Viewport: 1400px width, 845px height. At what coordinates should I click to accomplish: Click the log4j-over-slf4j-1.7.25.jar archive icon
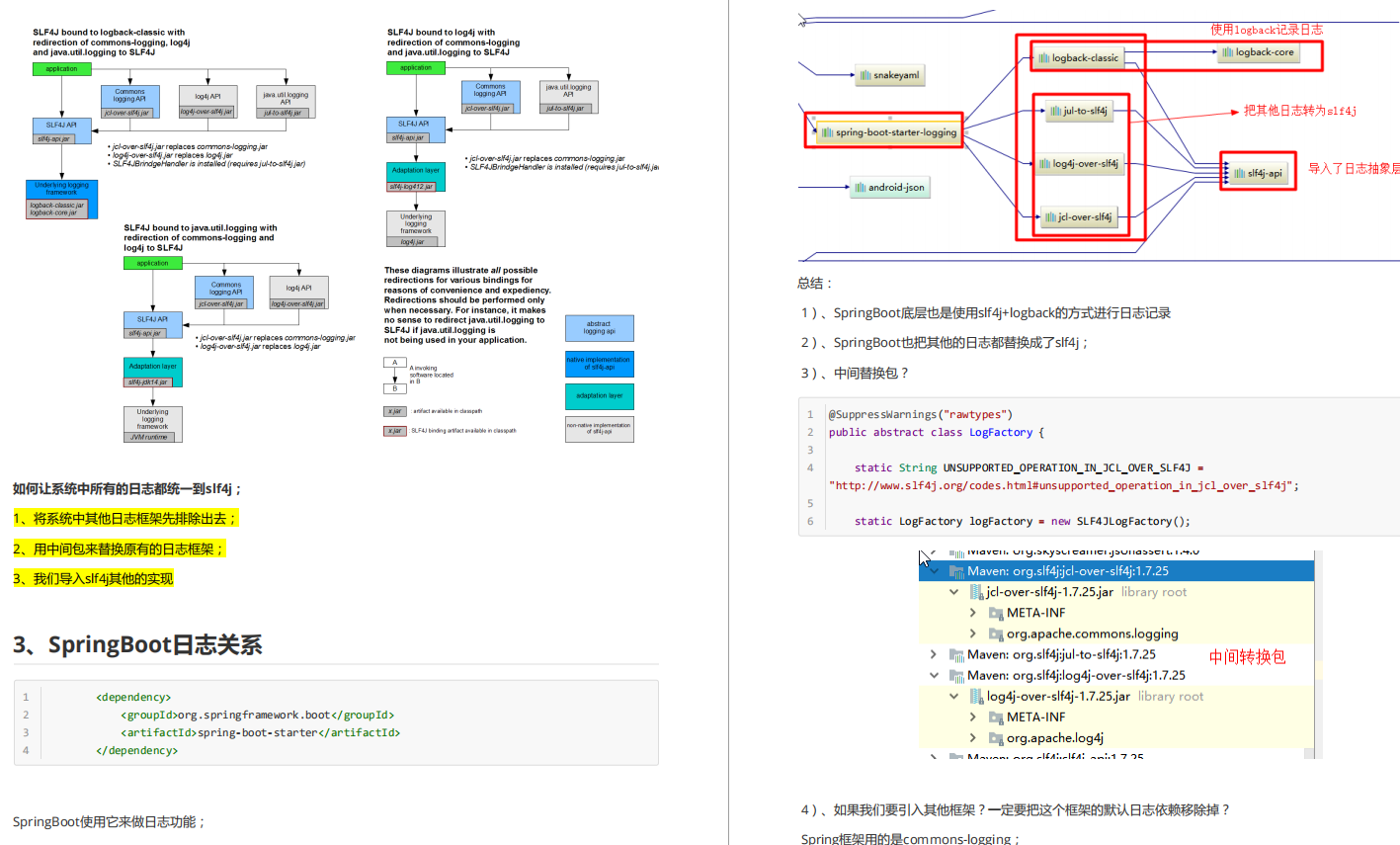coord(976,696)
